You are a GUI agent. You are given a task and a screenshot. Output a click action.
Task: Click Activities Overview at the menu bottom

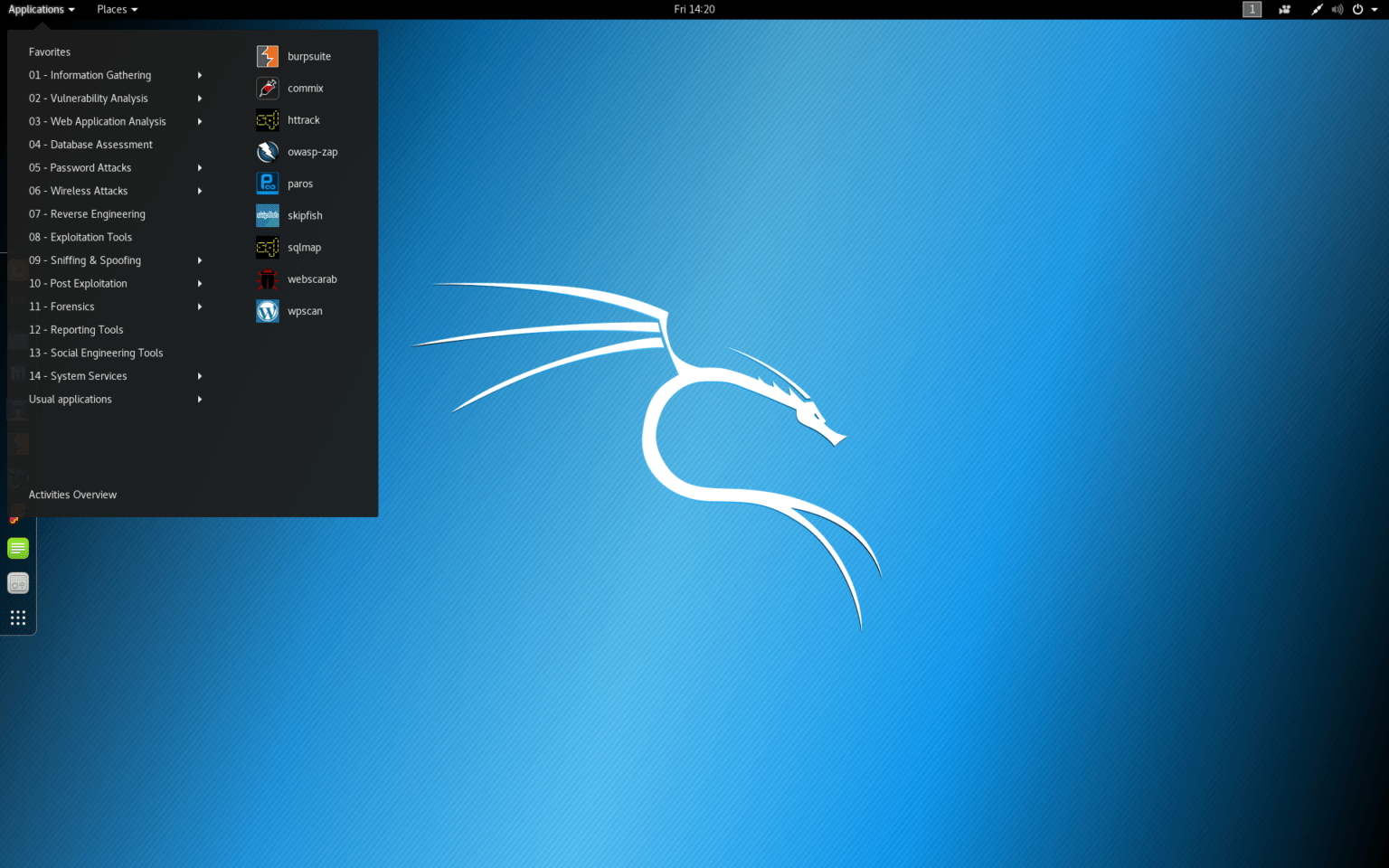pyautogui.click(x=72, y=495)
